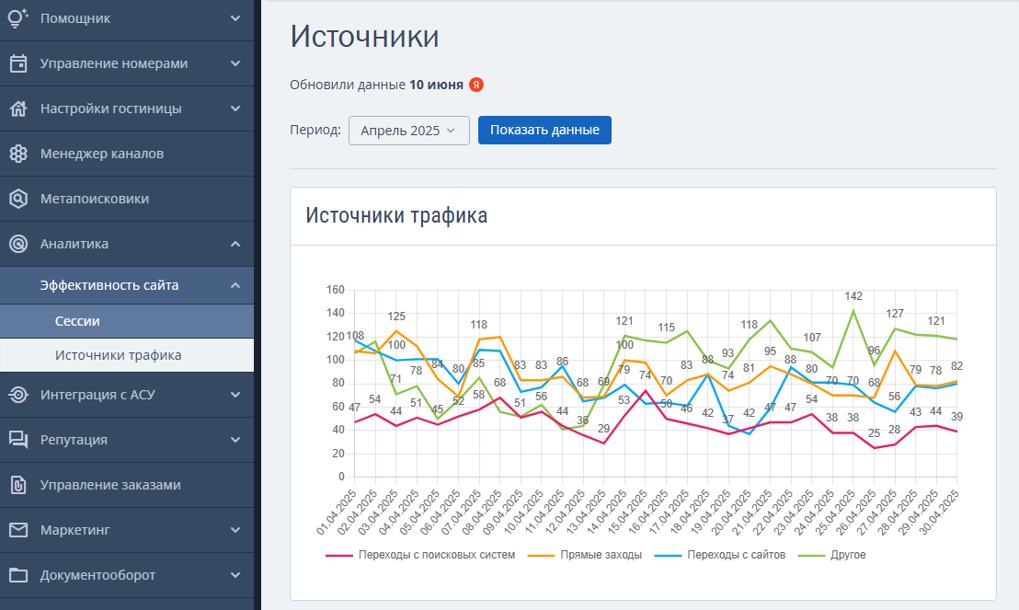The width and height of the screenshot is (1019, 610).
Task: Click the folder icon for Документооборот
Action: [x=18, y=575]
